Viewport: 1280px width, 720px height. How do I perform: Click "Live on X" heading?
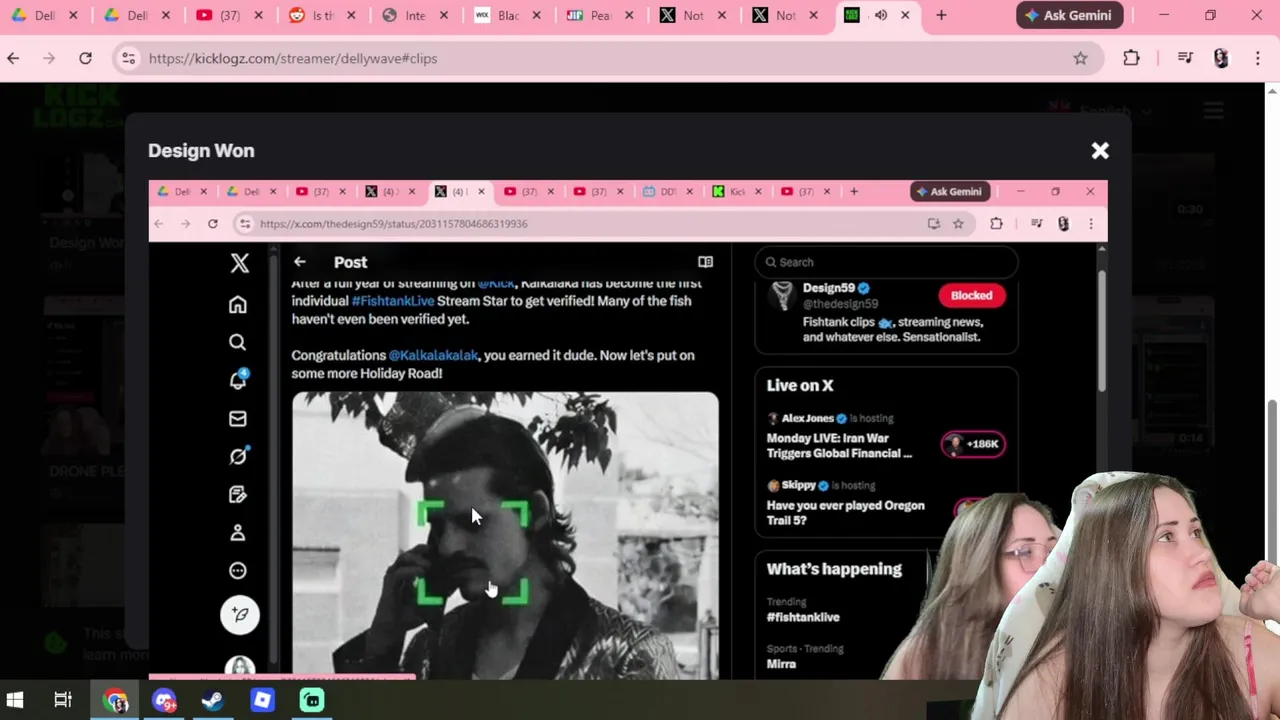pyautogui.click(x=800, y=385)
